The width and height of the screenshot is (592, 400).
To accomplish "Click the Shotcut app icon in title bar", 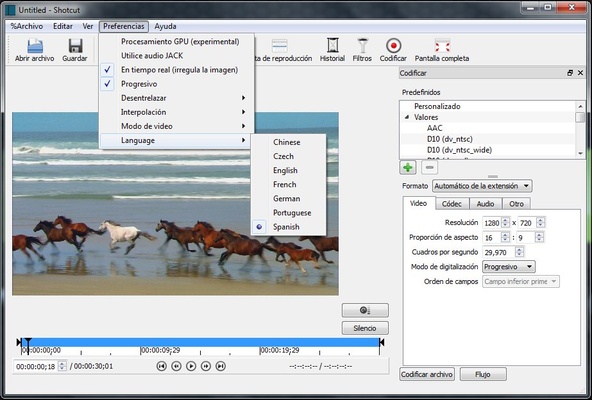I will (x=10, y=9).
